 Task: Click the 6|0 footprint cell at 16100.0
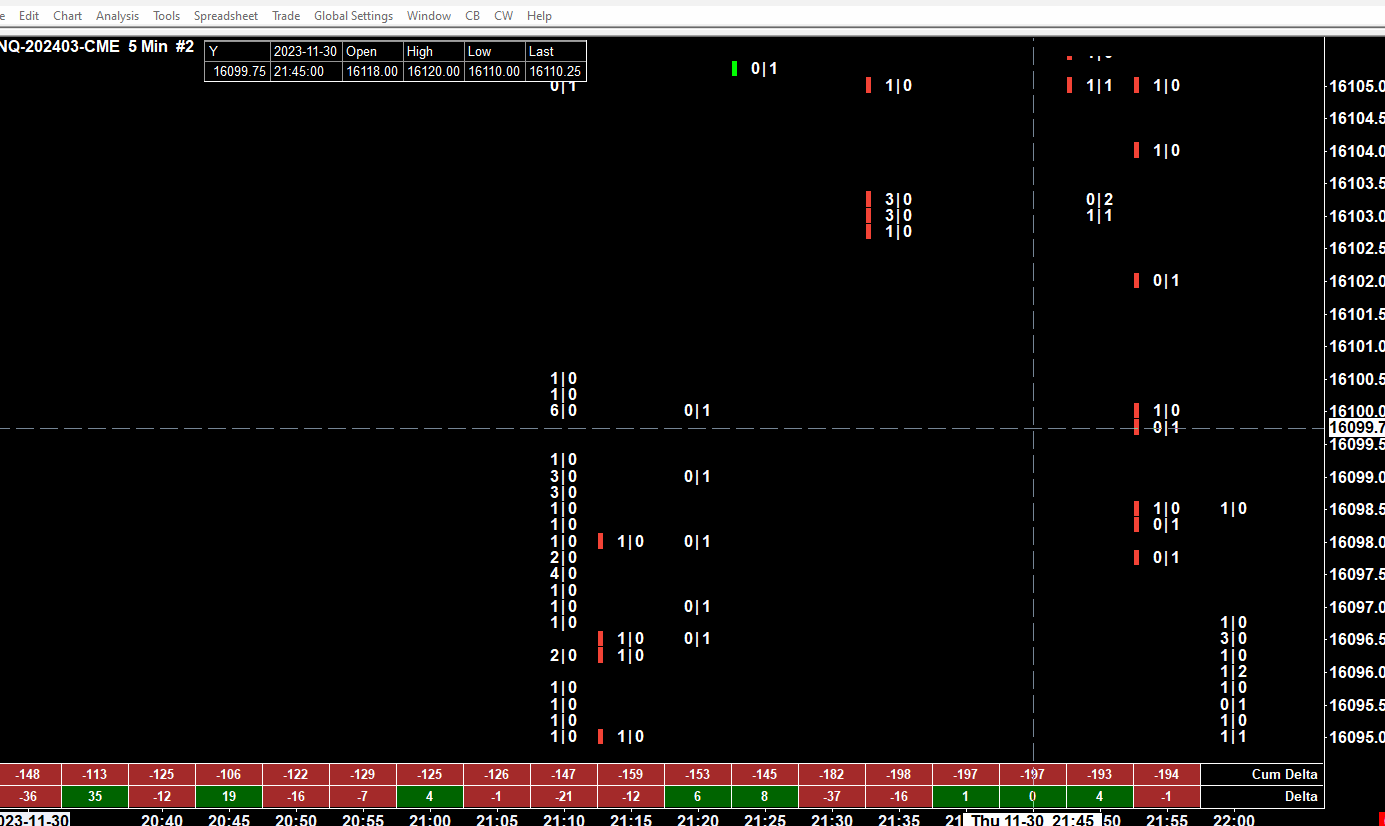coord(563,411)
